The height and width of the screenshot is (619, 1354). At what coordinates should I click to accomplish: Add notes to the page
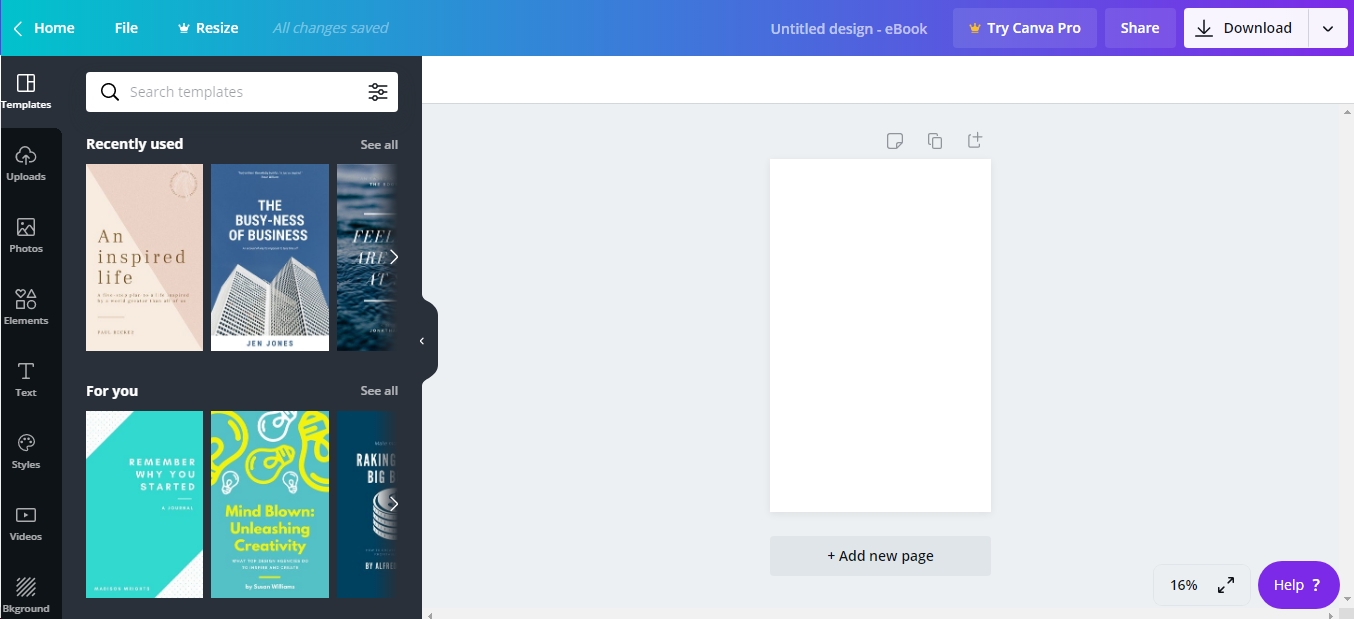click(895, 141)
